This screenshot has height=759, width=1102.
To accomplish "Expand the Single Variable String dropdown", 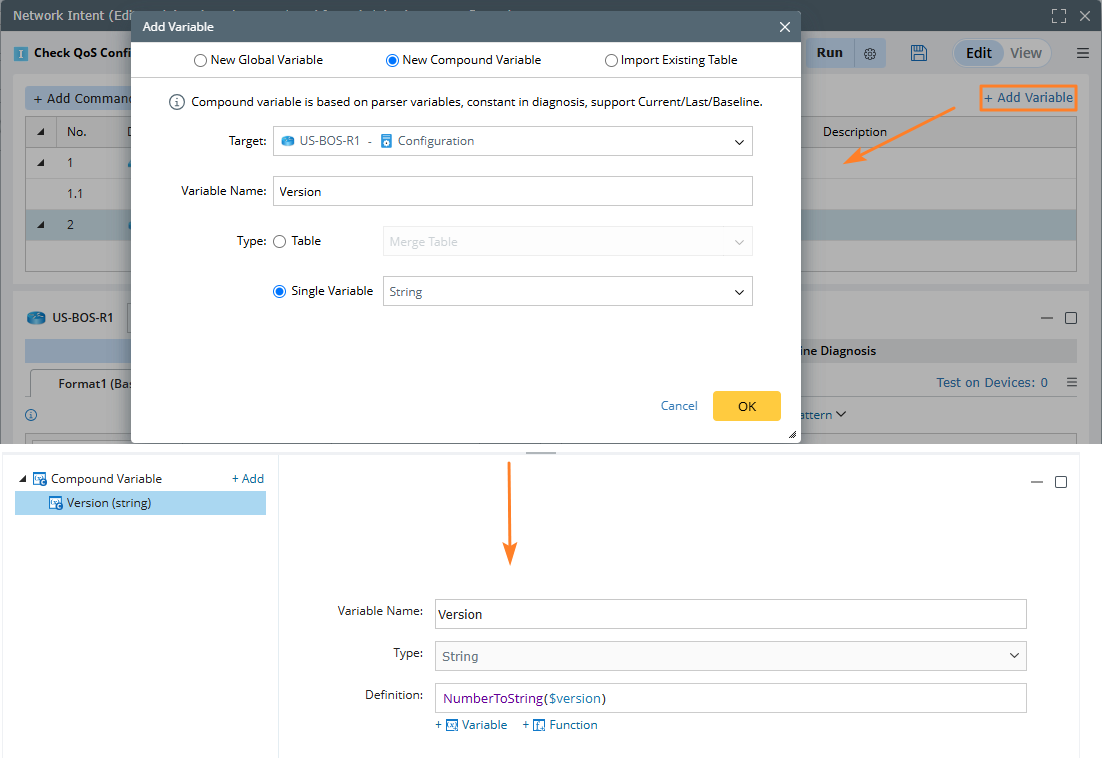I will [x=567, y=292].
